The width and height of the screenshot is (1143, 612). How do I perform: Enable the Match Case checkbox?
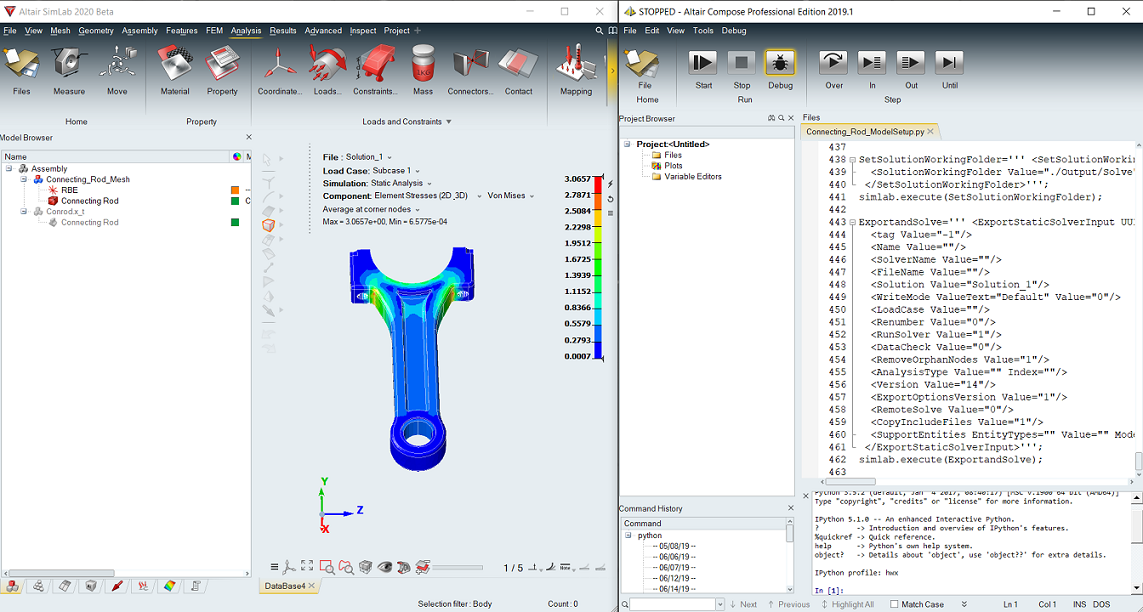[x=895, y=604]
